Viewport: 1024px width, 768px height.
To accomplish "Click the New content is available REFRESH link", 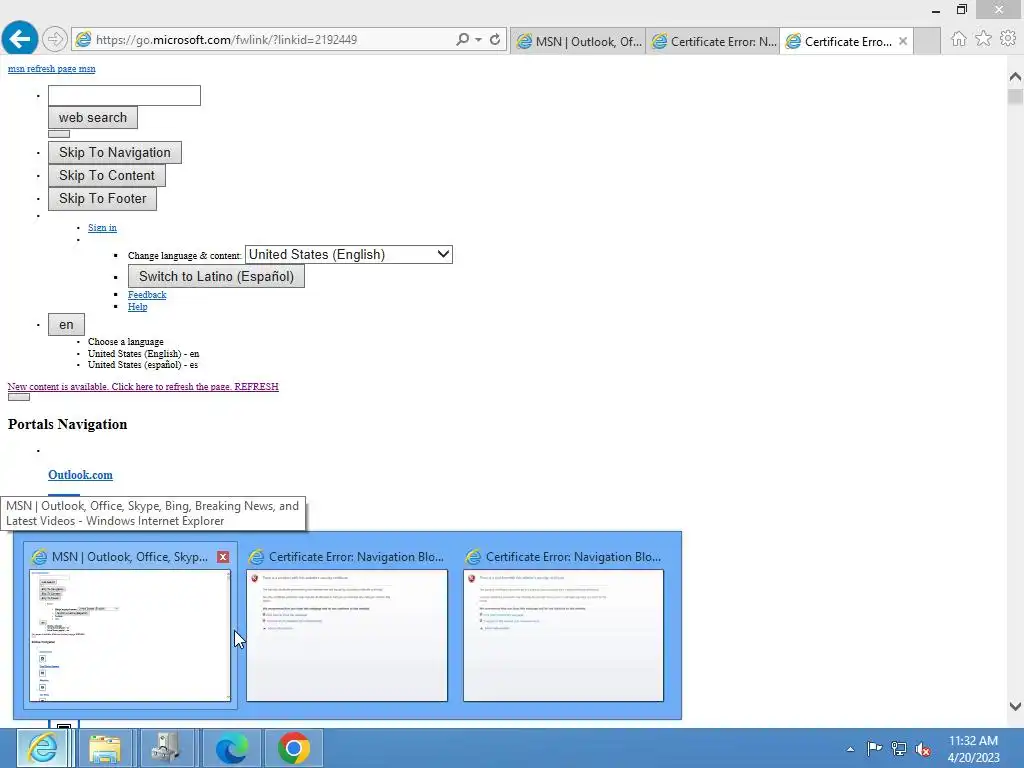I will 143,387.
